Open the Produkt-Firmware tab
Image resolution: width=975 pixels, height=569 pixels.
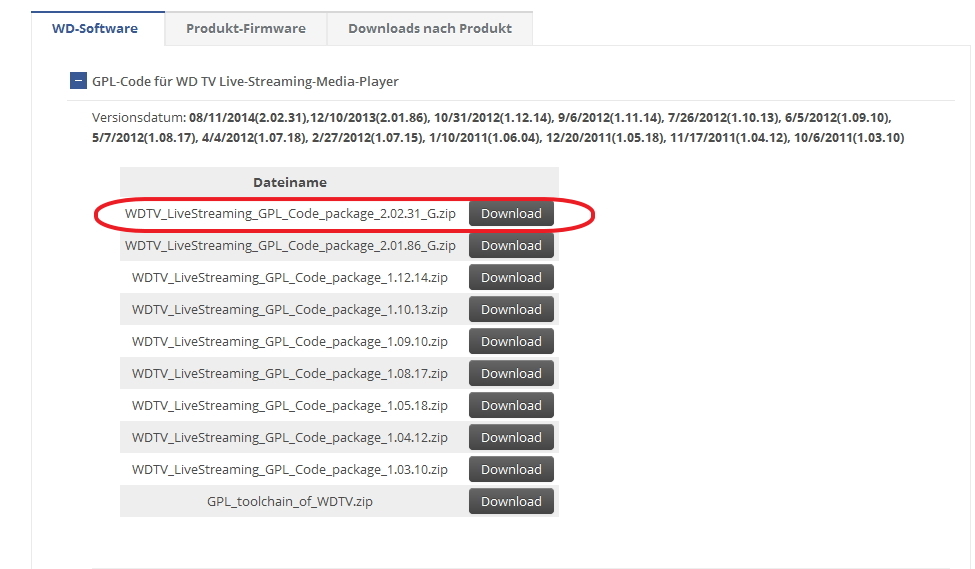(246, 29)
